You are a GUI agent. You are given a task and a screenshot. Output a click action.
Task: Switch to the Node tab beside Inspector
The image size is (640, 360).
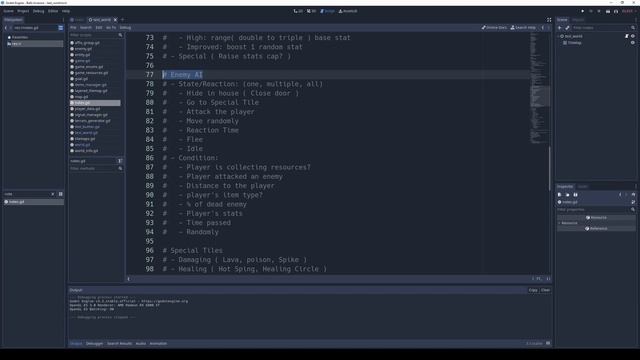(x=582, y=187)
